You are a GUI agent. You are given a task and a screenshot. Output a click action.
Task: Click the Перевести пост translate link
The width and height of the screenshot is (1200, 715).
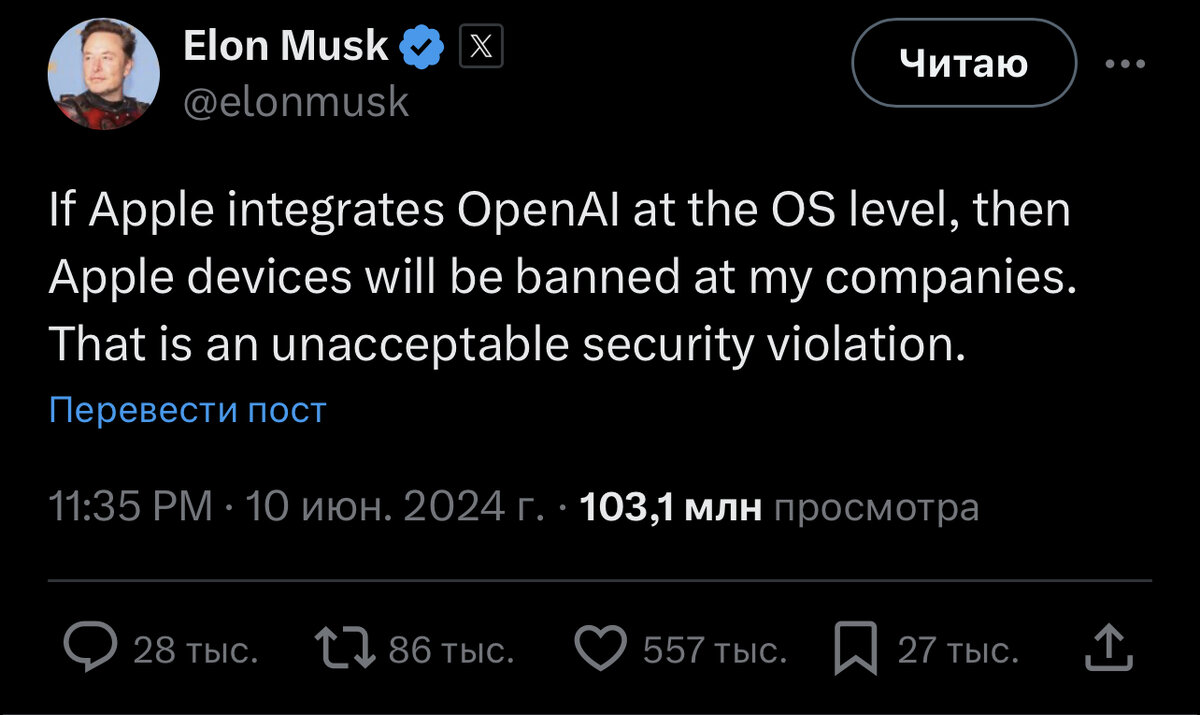tap(187, 410)
